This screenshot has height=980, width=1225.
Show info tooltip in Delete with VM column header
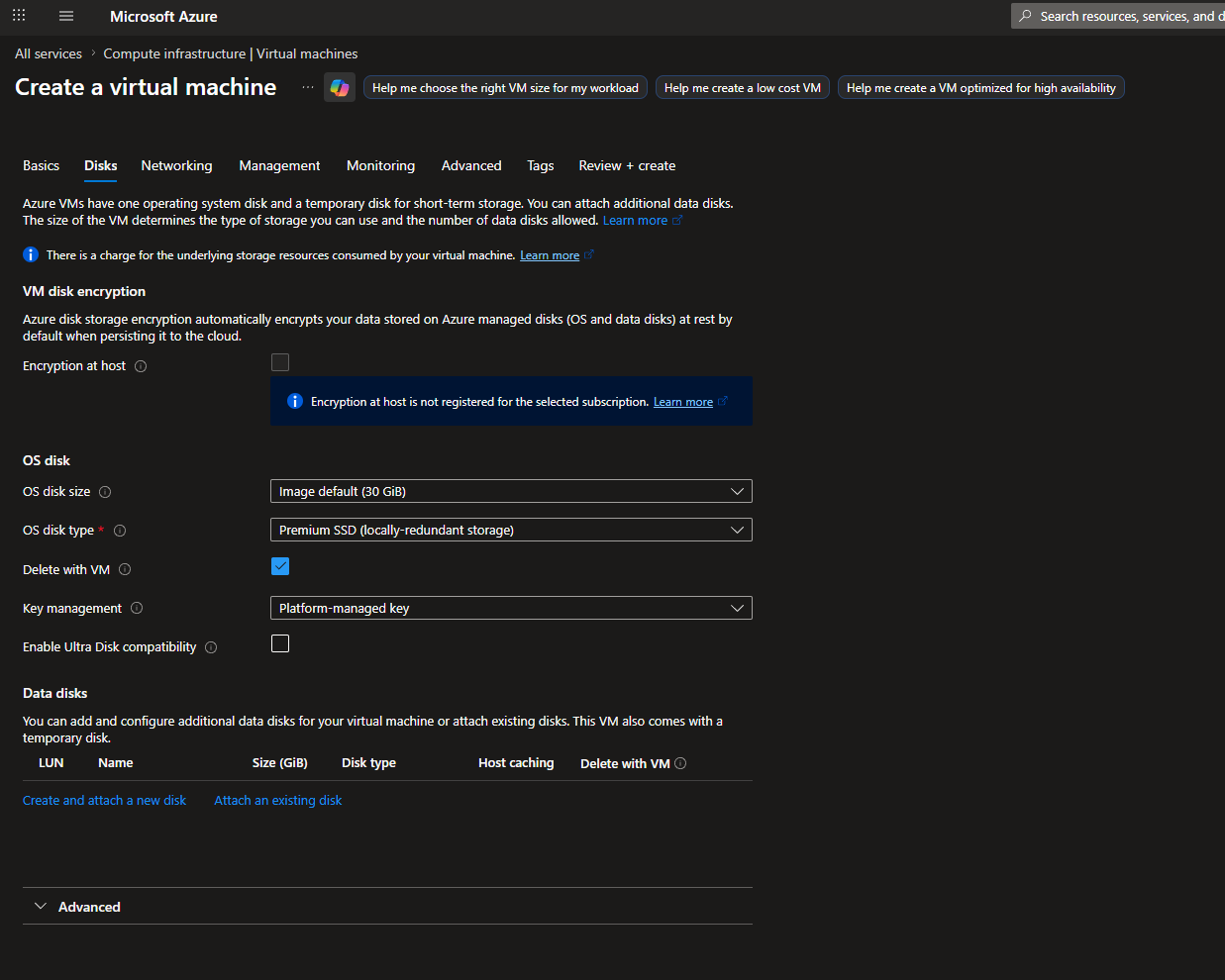(680, 763)
